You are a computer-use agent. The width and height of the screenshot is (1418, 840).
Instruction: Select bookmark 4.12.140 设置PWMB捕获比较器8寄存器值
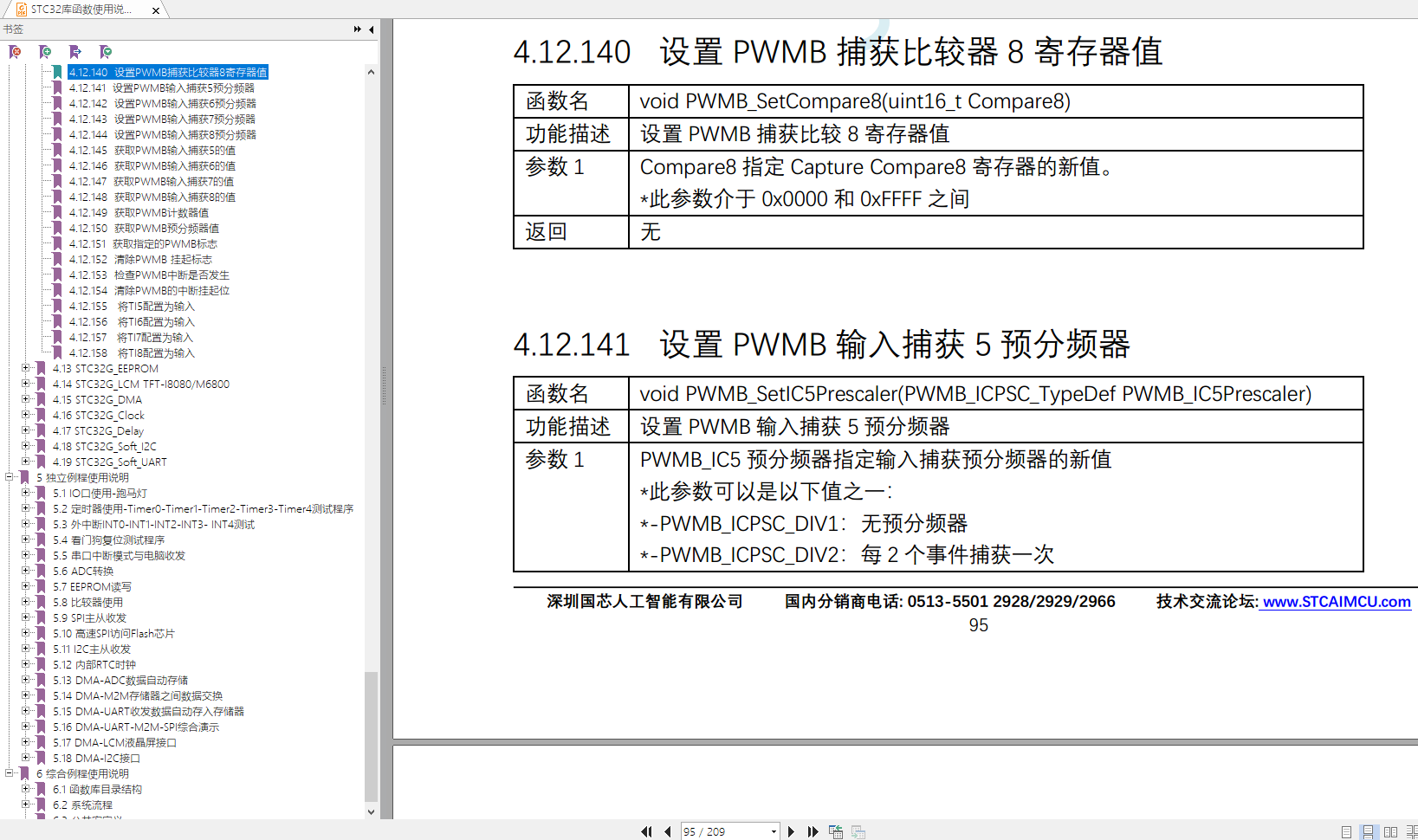tap(168, 72)
